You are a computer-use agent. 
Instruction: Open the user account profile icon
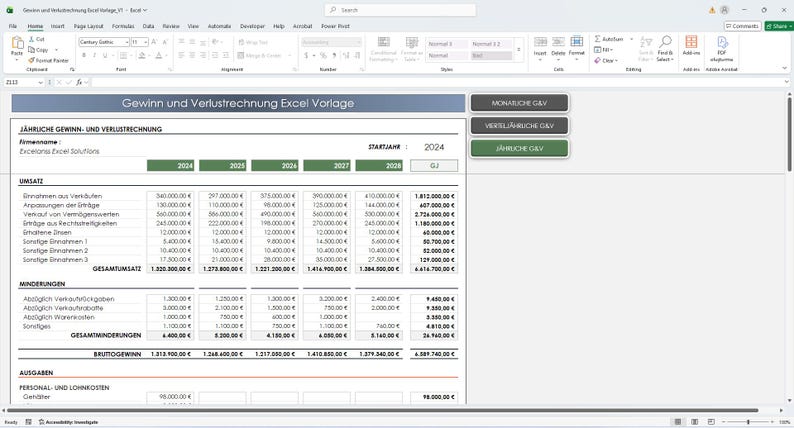725,10
